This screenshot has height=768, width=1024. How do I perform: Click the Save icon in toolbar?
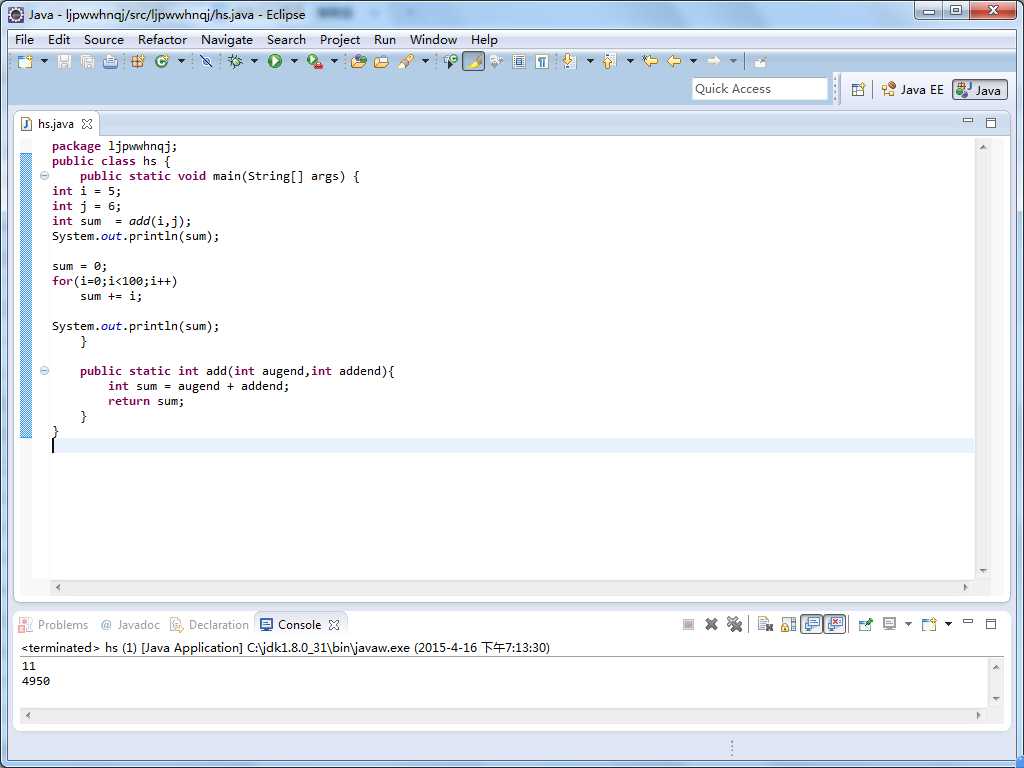64,62
